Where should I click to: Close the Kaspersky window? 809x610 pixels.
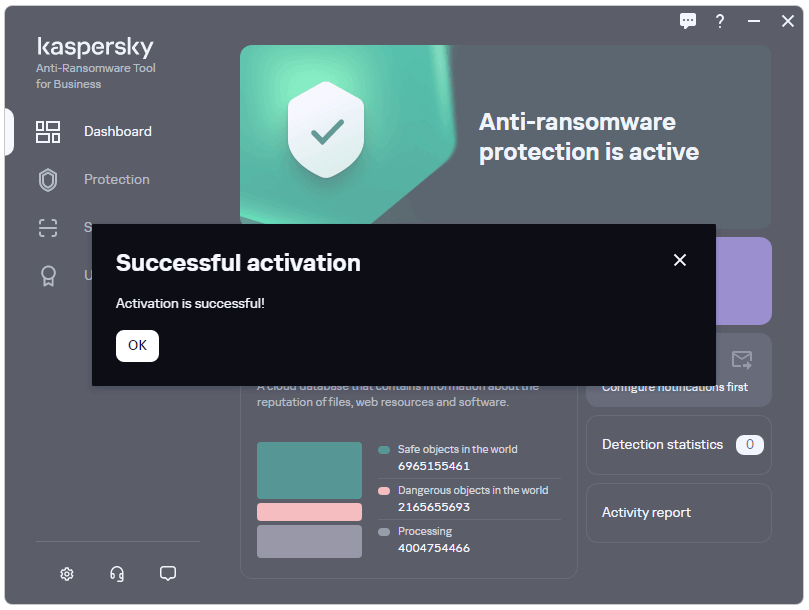coord(788,21)
